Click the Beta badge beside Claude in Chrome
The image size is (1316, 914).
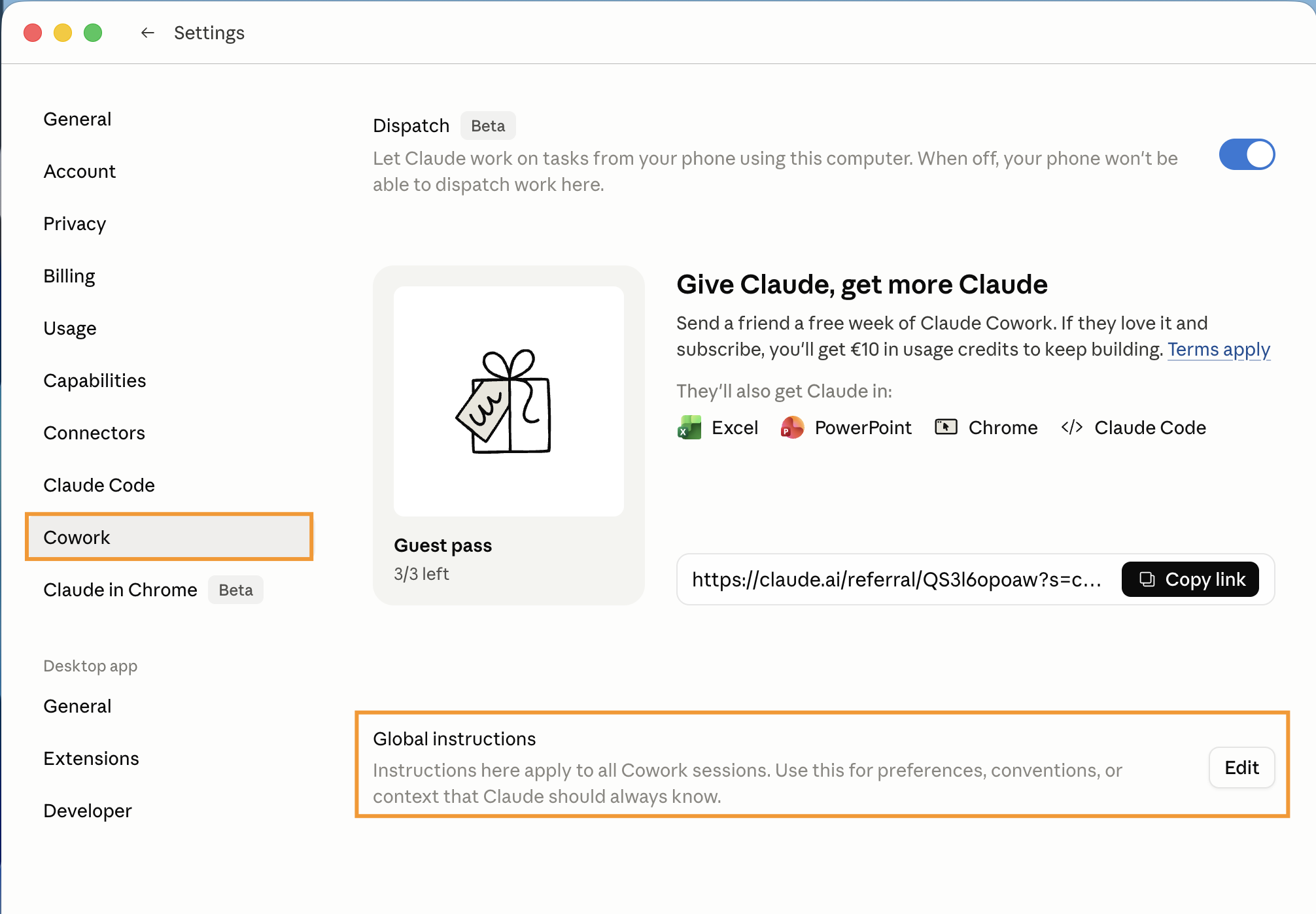pos(235,590)
